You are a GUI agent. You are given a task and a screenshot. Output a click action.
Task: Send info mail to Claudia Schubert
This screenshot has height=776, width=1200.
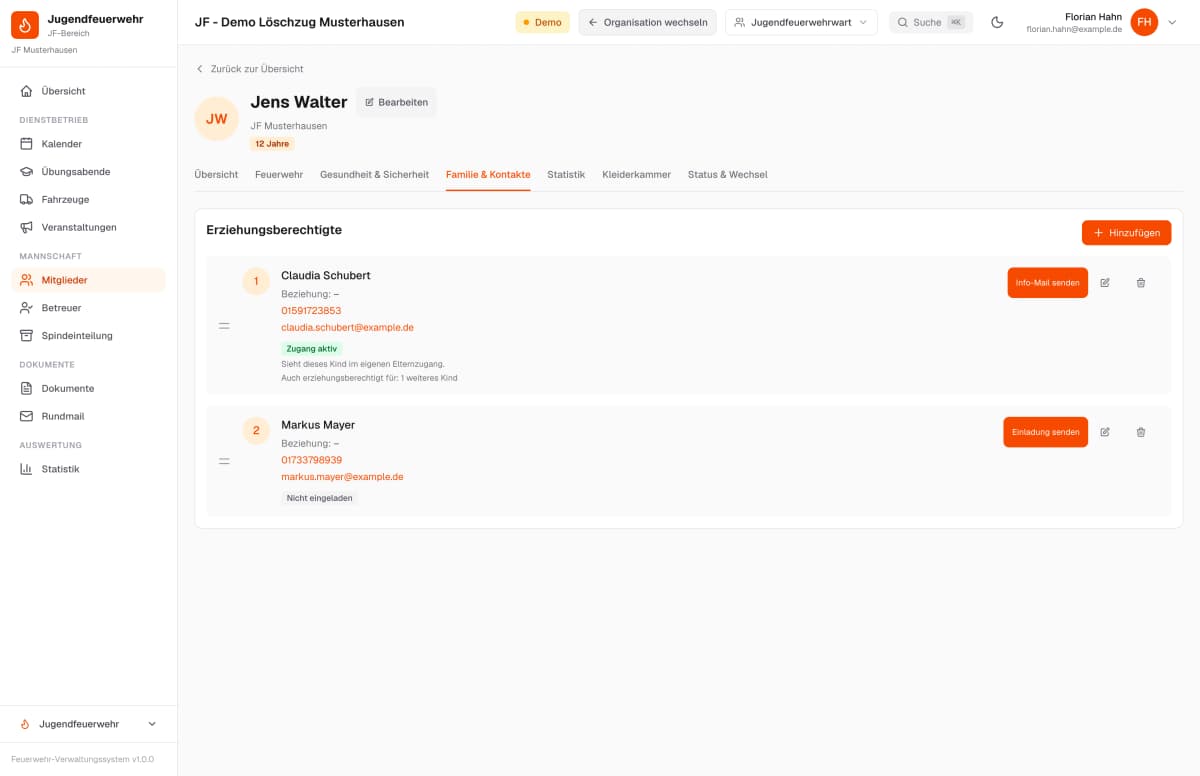click(1047, 283)
